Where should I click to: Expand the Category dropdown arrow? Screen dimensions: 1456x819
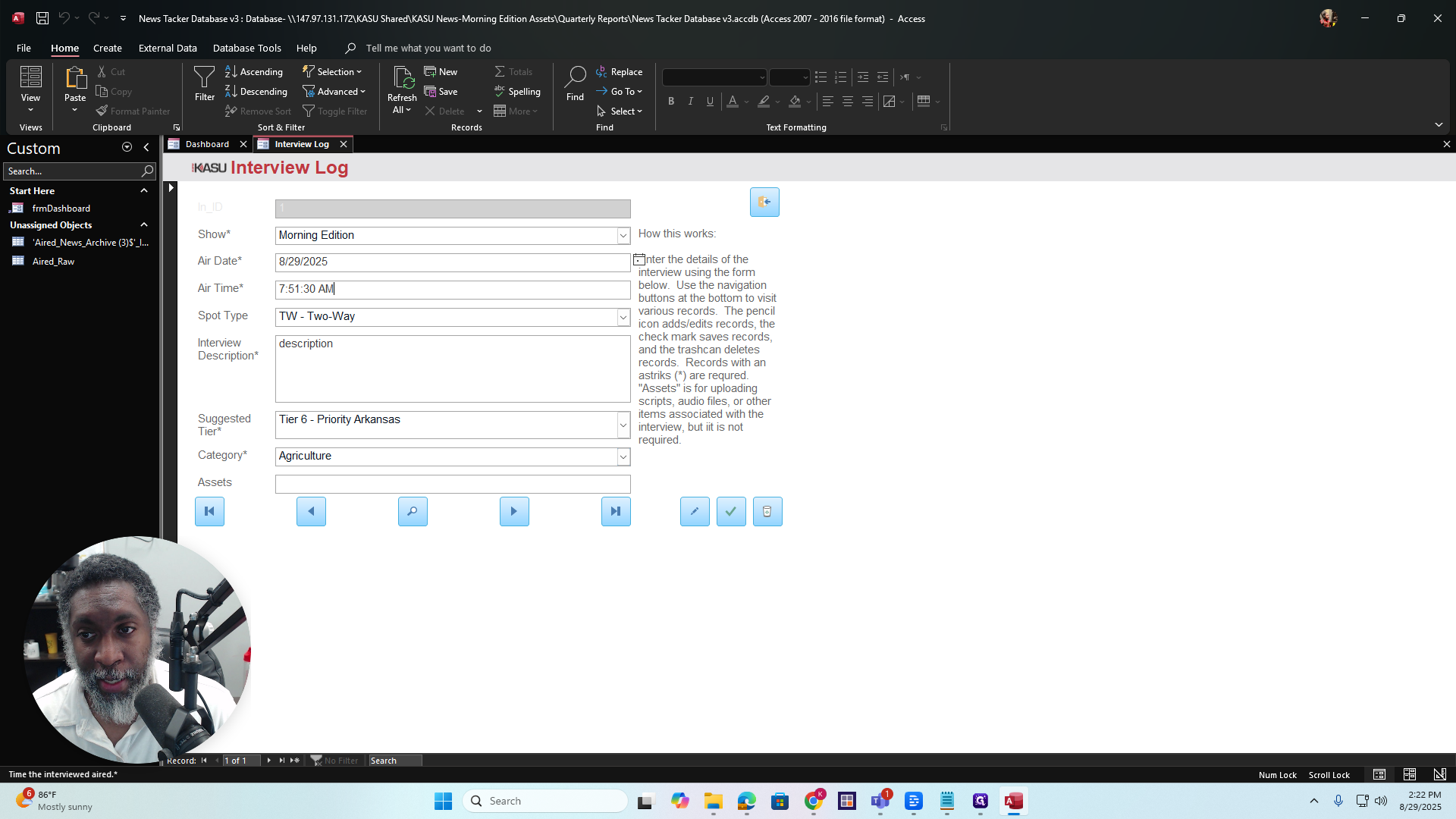(623, 457)
